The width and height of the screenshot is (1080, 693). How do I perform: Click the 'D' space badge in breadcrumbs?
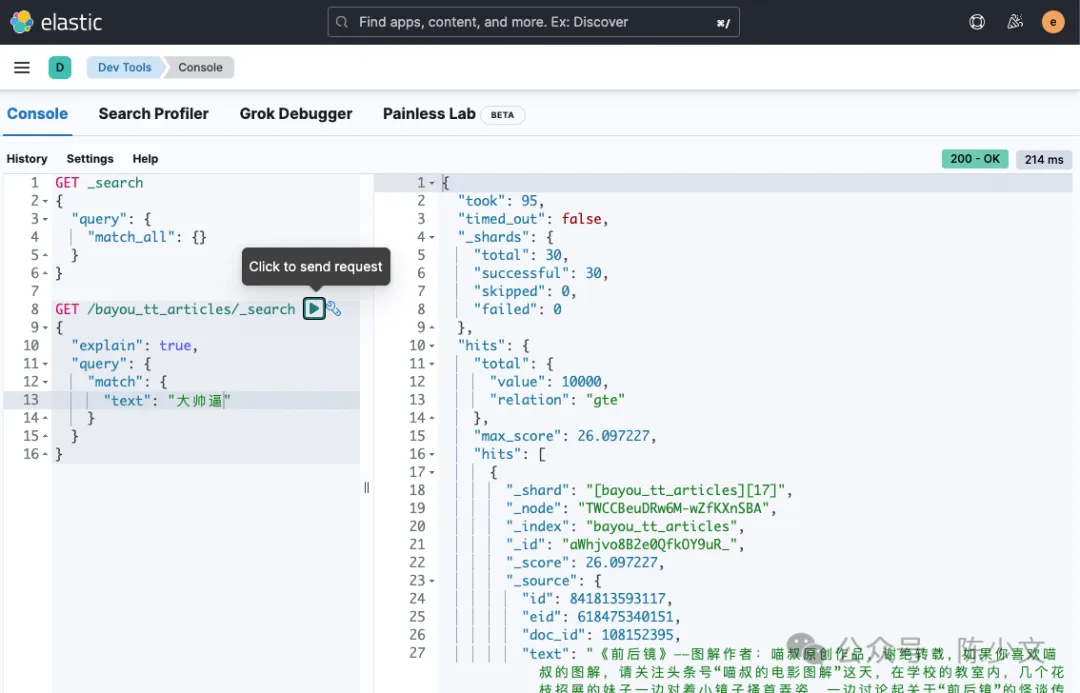click(x=59, y=67)
